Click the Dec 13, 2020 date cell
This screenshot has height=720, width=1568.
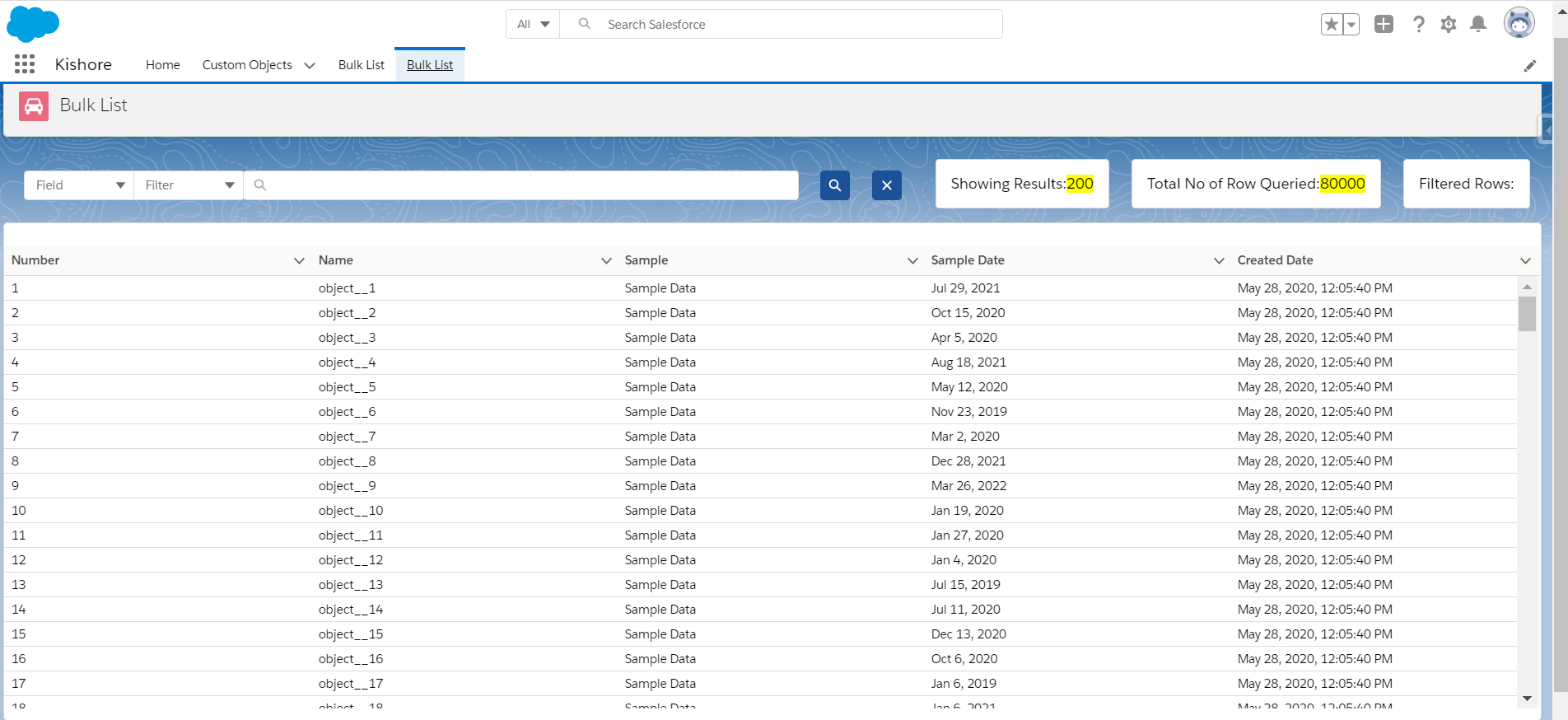[968, 634]
